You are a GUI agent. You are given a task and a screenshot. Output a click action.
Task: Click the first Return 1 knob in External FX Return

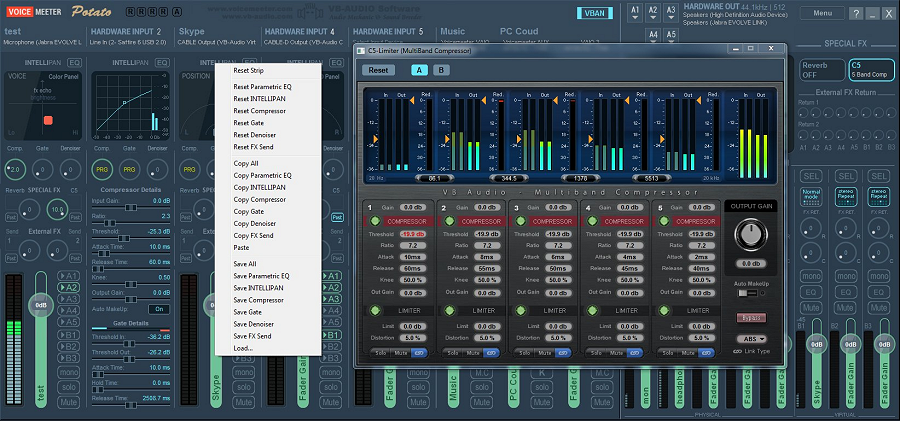click(x=804, y=112)
